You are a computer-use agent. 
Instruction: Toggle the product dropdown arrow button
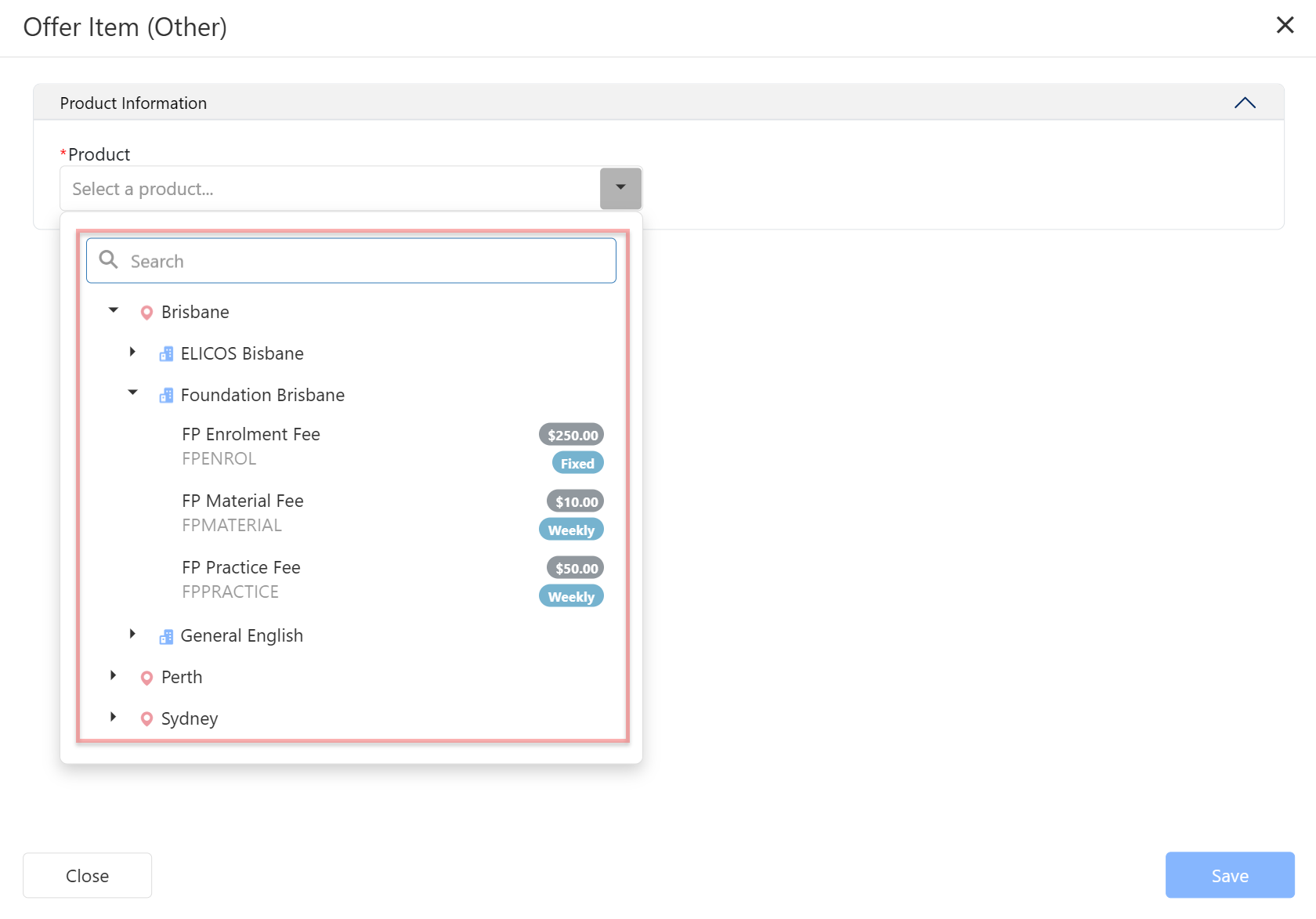tap(620, 188)
